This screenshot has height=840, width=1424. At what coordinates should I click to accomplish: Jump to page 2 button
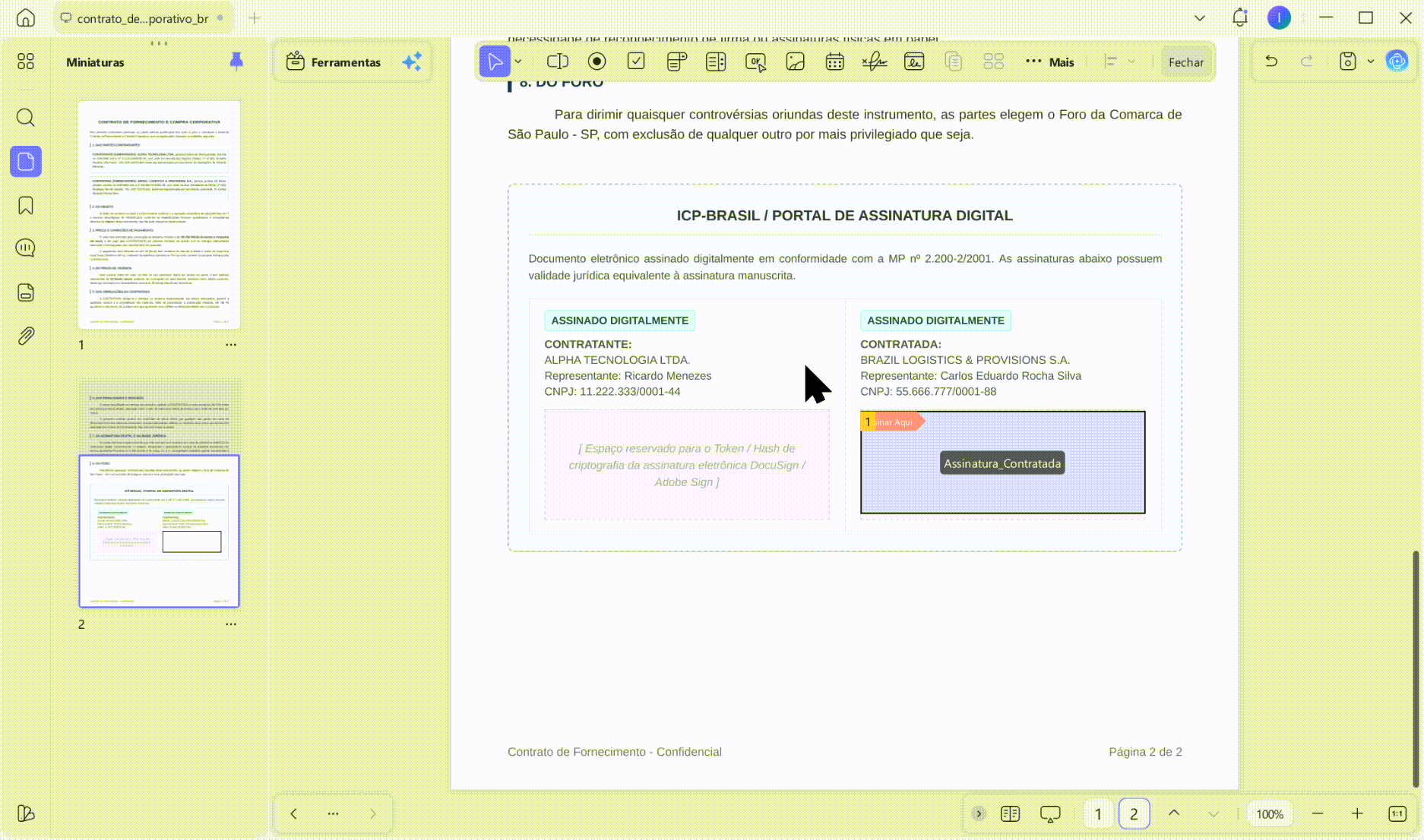[1134, 814]
